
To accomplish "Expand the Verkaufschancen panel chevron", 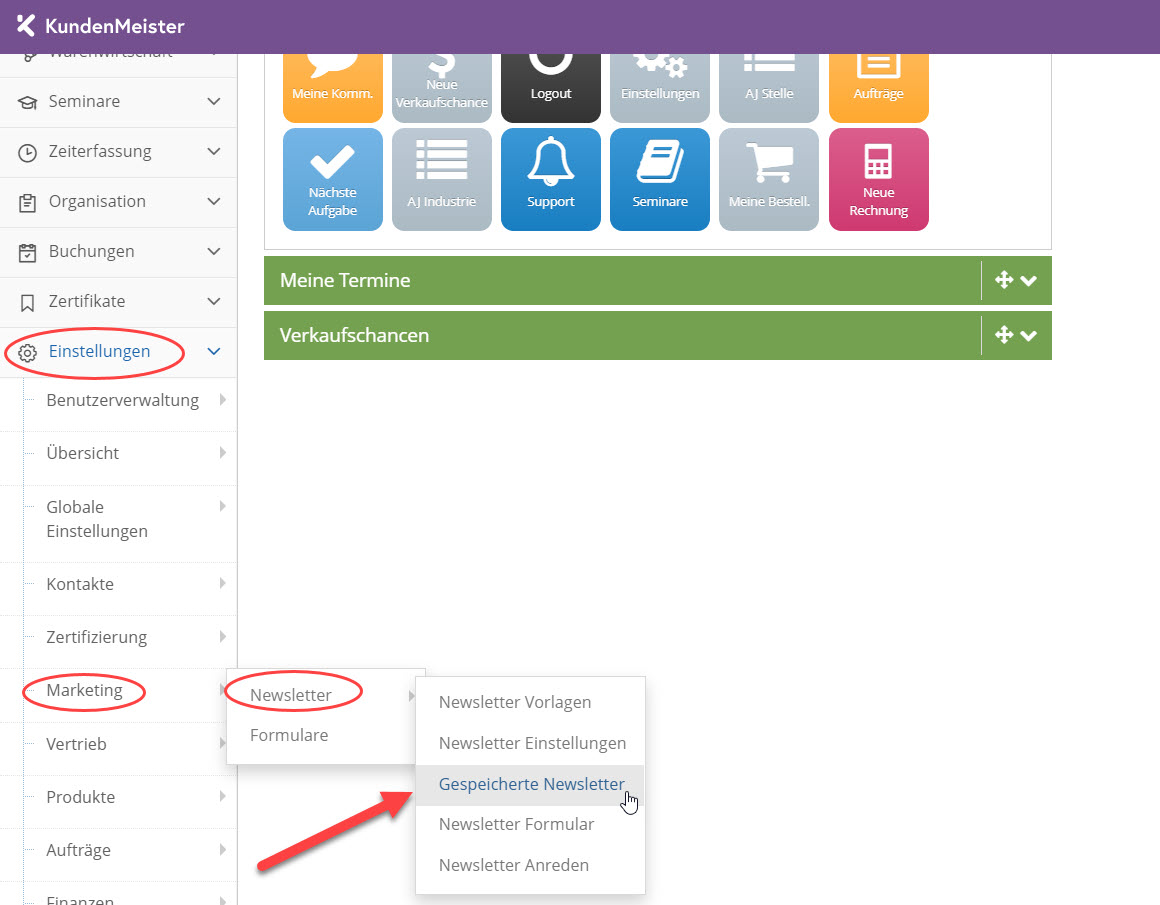I will tap(1028, 335).
